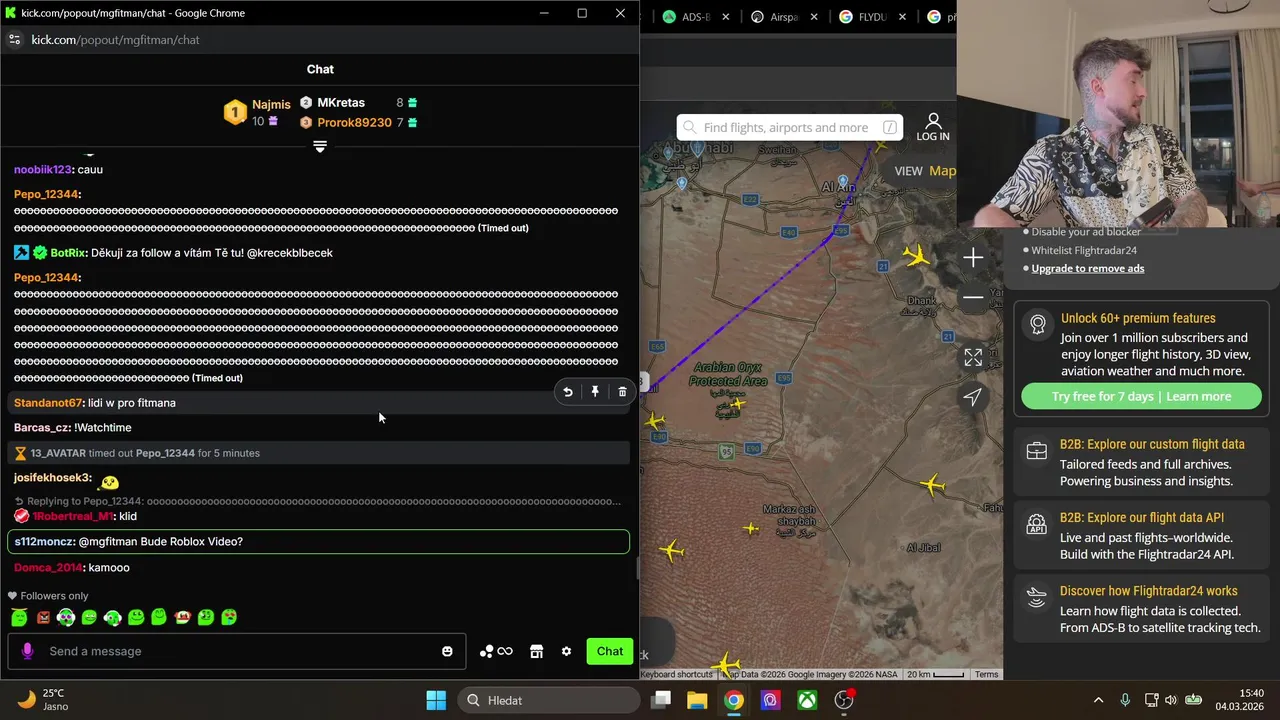Select the airplane inside Arabian Oryx area
Image resolution: width=1280 pixels, height=720 pixels.
click(738, 405)
